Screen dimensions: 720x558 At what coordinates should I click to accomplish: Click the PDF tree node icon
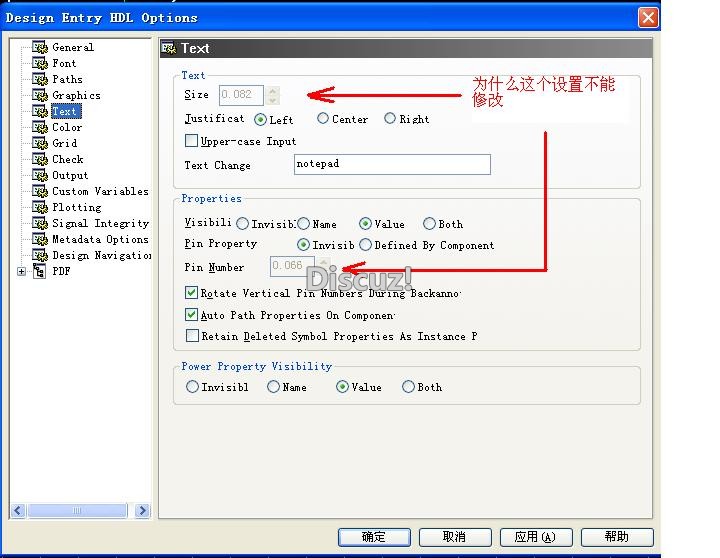(x=39, y=271)
